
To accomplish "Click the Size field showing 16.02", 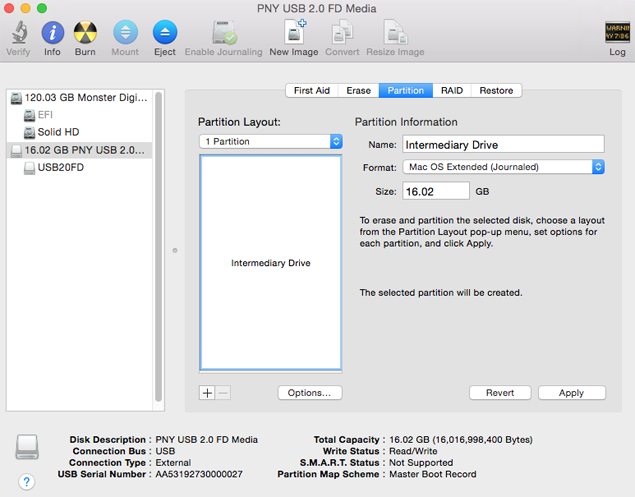I will tap(436, 191).
